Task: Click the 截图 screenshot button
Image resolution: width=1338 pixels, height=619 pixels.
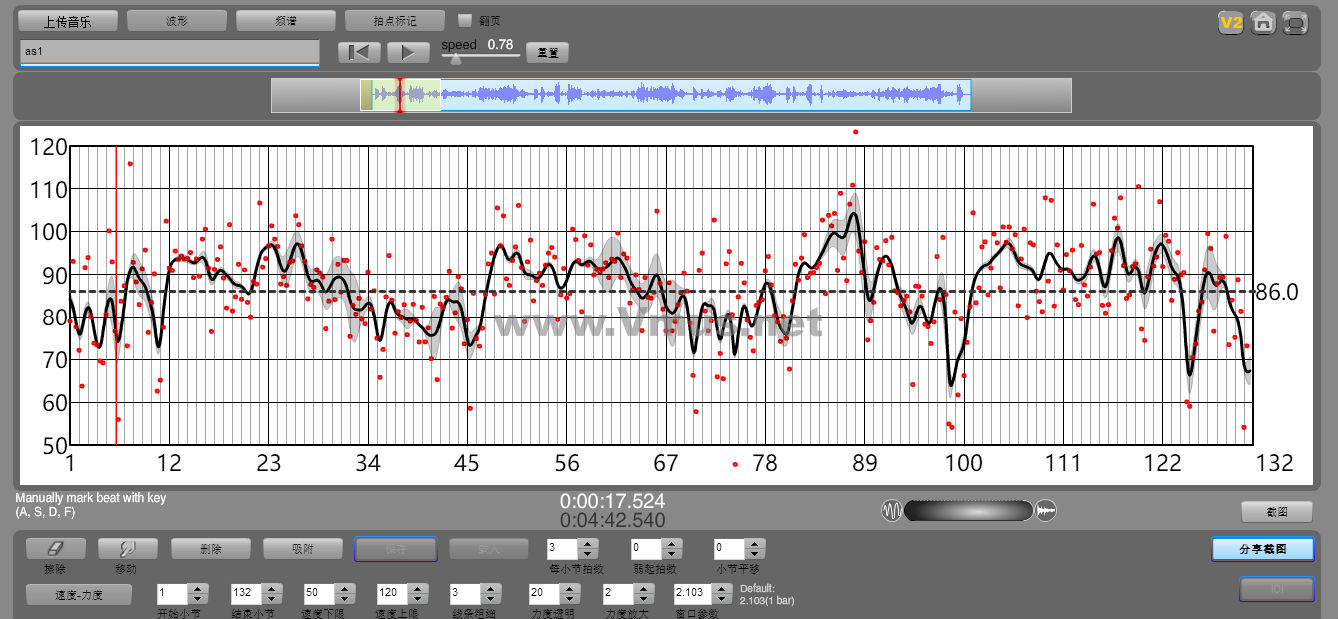Action: click(x=1277, y=511)
